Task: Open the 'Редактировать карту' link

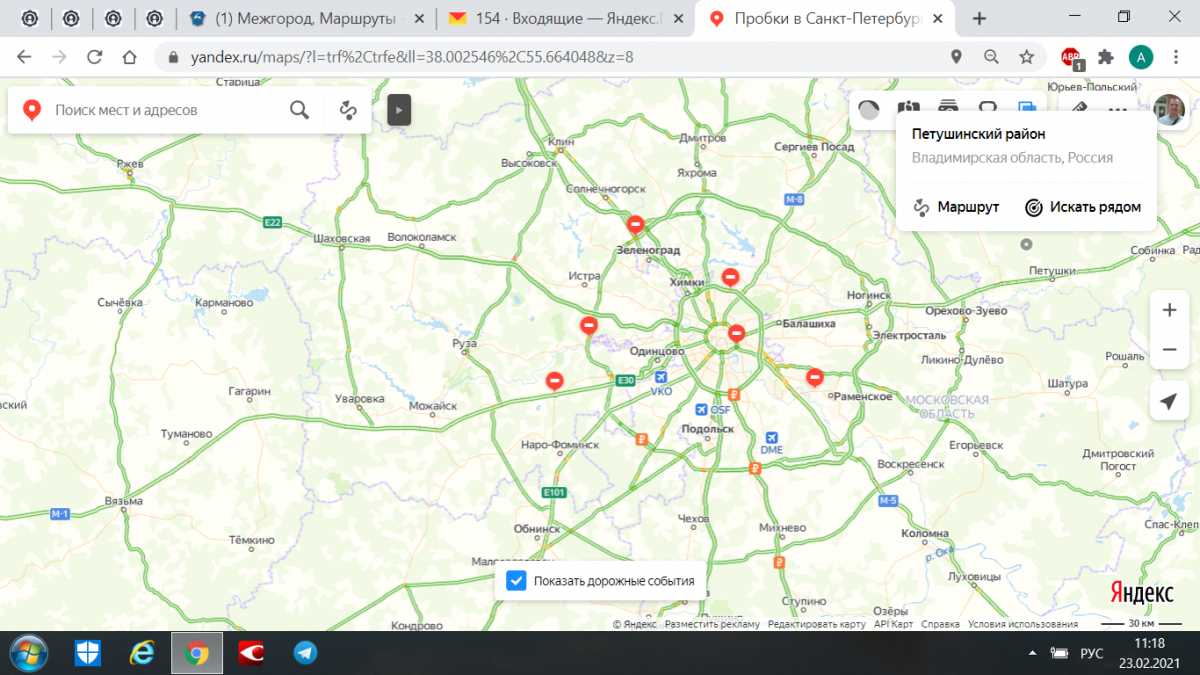Action: point(817,624)
